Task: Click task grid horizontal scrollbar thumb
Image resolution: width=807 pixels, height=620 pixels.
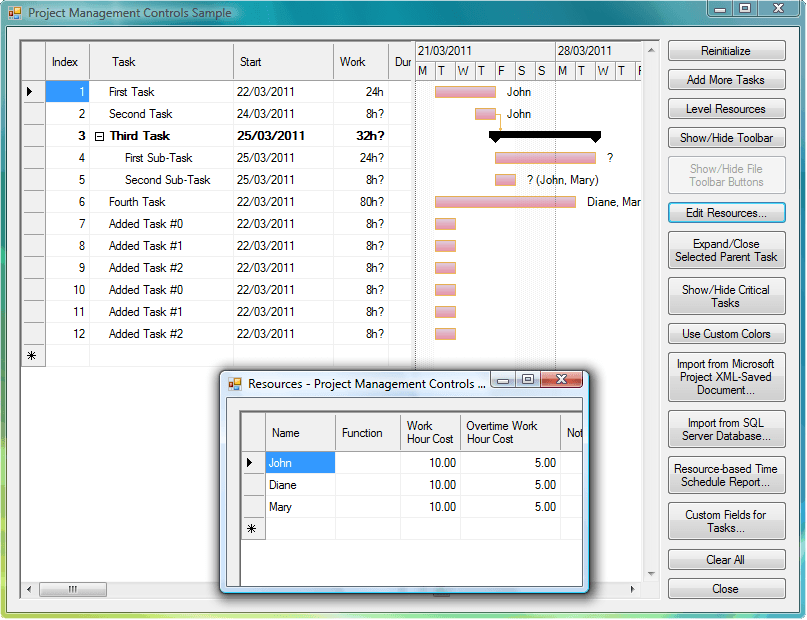Action: (73, 589)
